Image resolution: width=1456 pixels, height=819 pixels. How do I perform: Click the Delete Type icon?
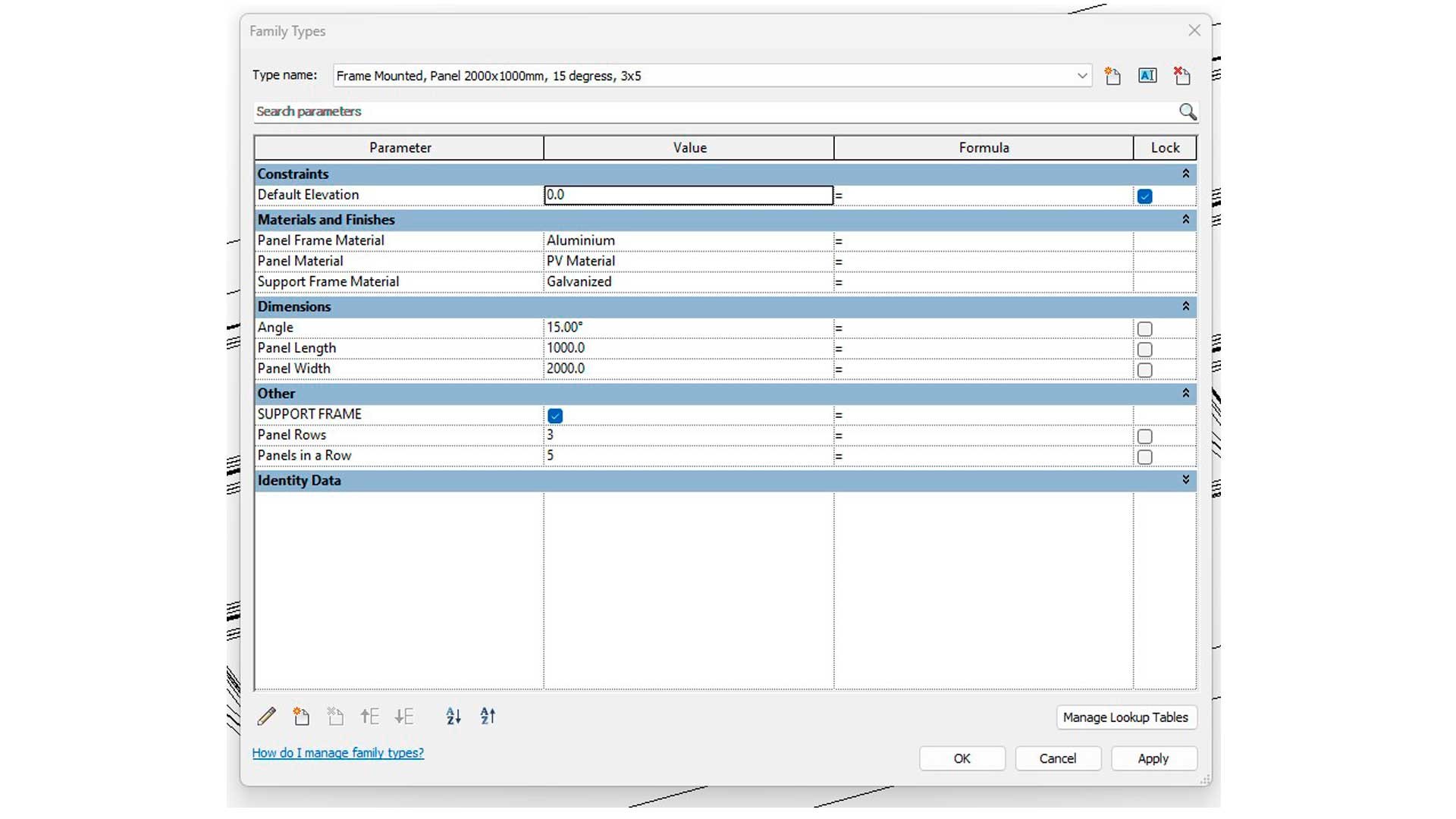click(1182, 76)
